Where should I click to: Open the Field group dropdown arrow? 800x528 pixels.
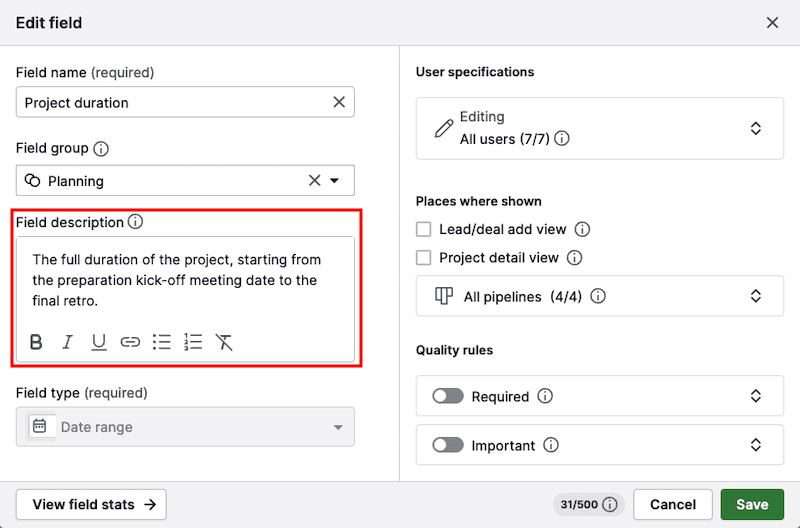click(x=335, y=181)
